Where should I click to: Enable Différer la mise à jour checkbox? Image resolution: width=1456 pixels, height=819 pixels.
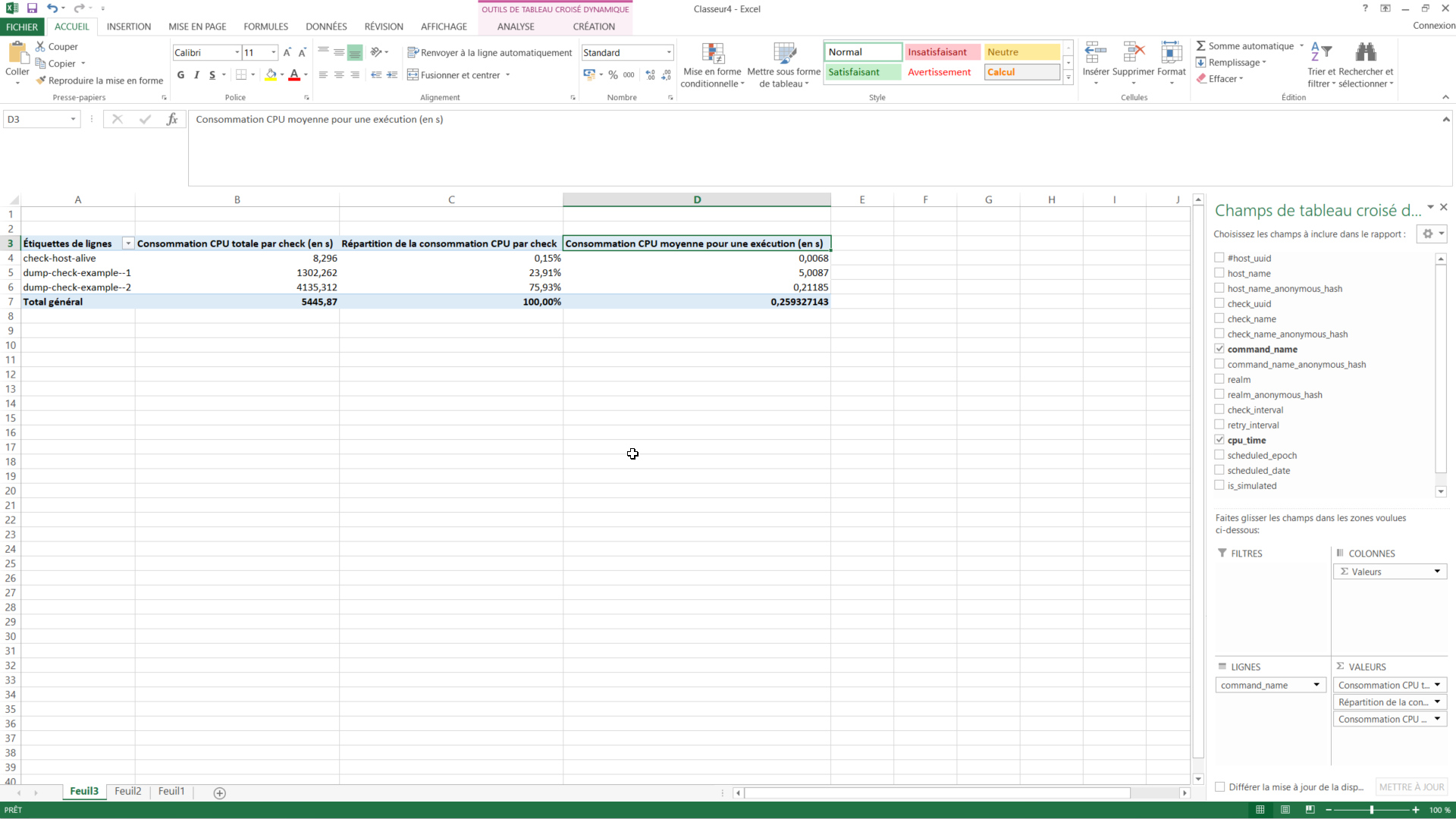pyautogui.click(x=1220, y=787)
